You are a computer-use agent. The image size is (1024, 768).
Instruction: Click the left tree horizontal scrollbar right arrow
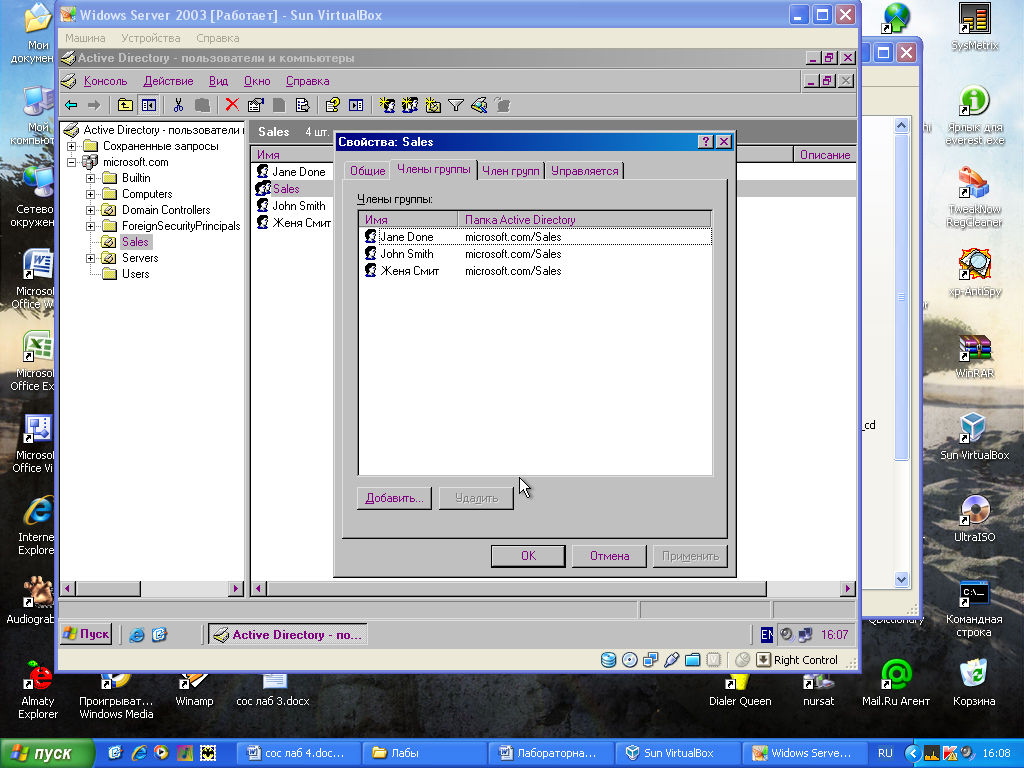236,588
